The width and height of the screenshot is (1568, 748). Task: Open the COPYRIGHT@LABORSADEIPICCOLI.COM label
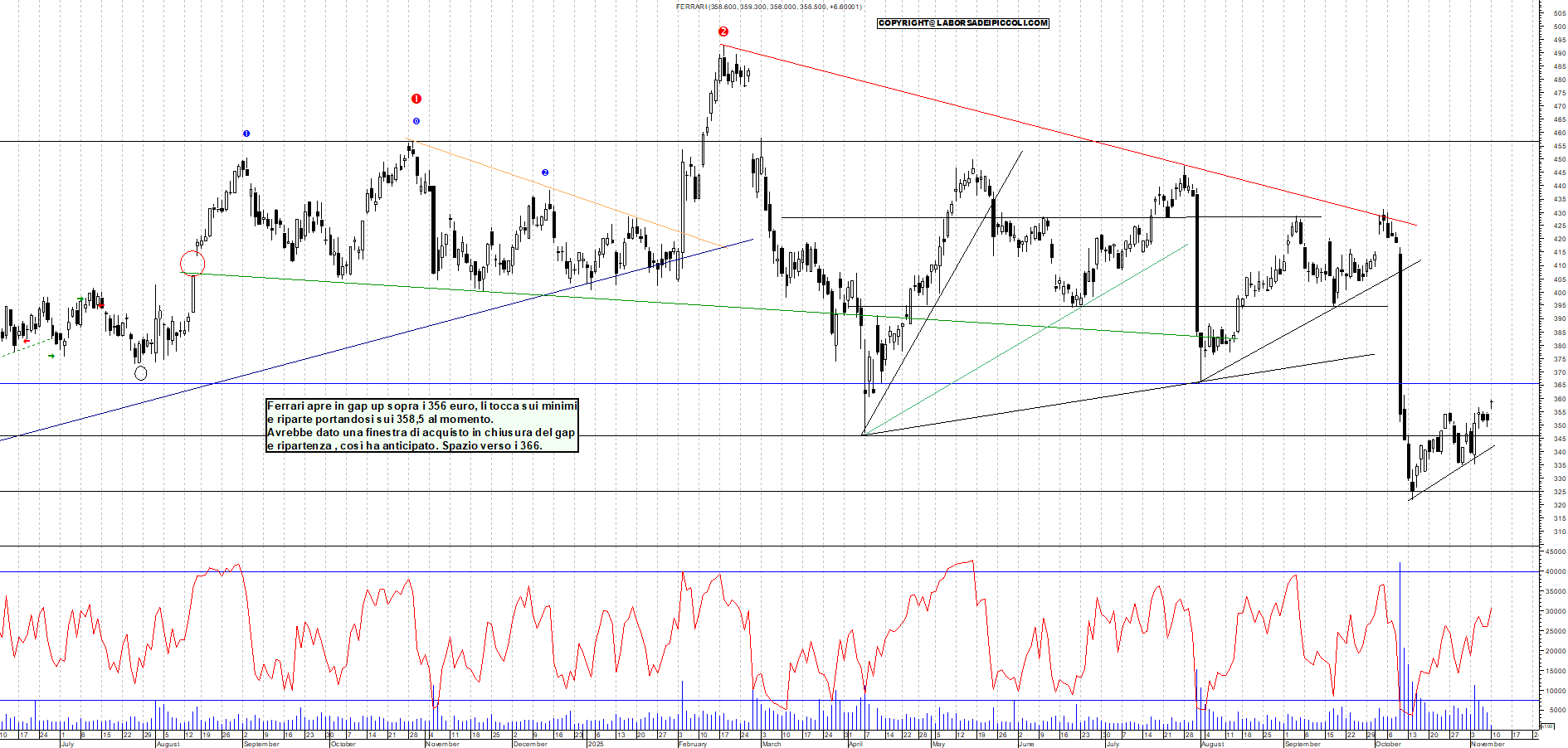point(962,23)
